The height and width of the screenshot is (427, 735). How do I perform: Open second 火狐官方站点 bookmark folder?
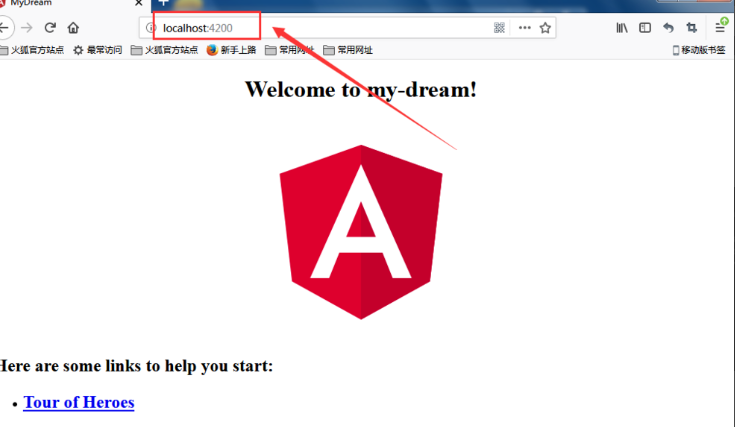coord(164,50)
